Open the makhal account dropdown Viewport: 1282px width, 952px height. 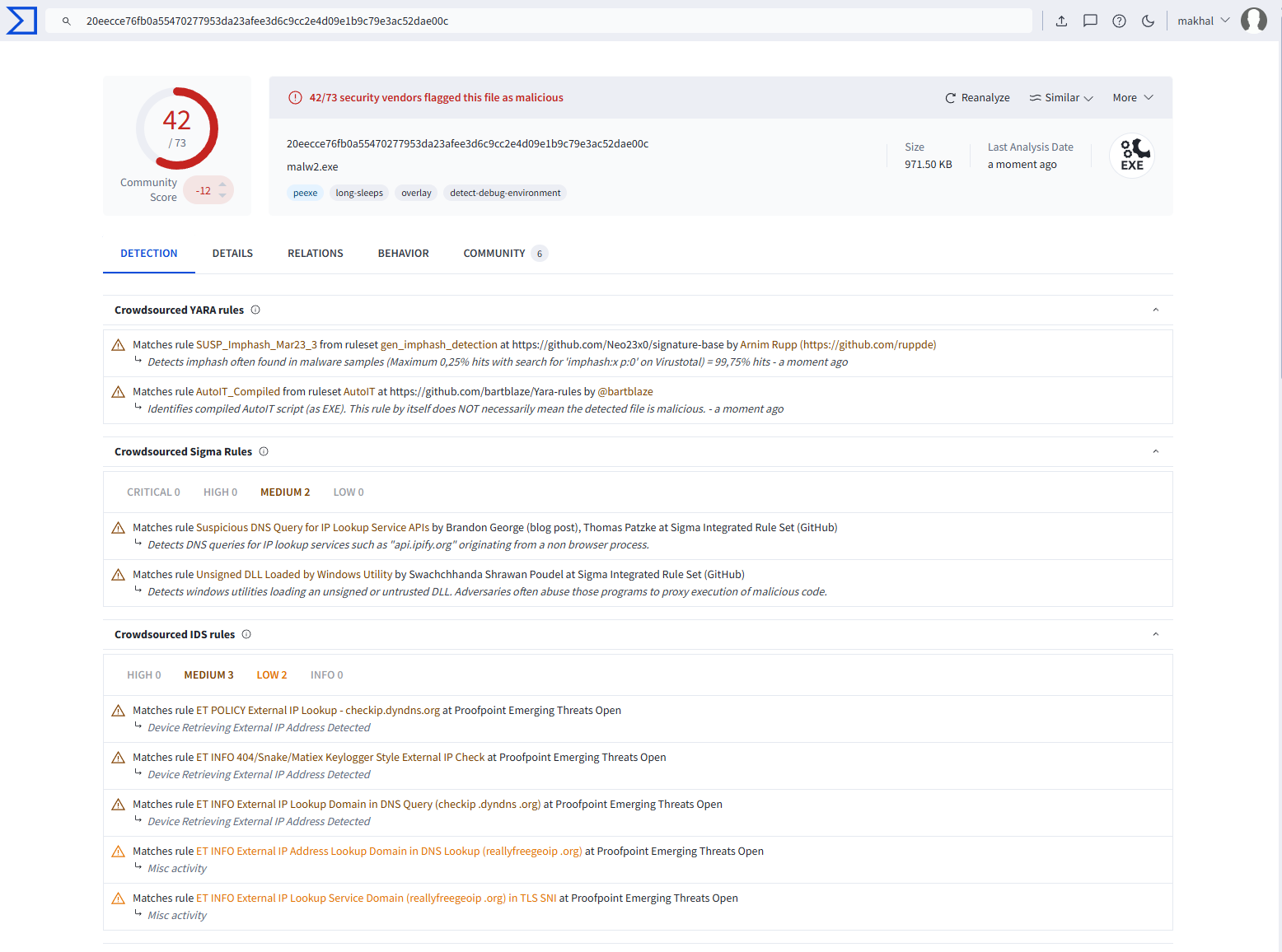pyautogui.click(x=1203, y=21)
